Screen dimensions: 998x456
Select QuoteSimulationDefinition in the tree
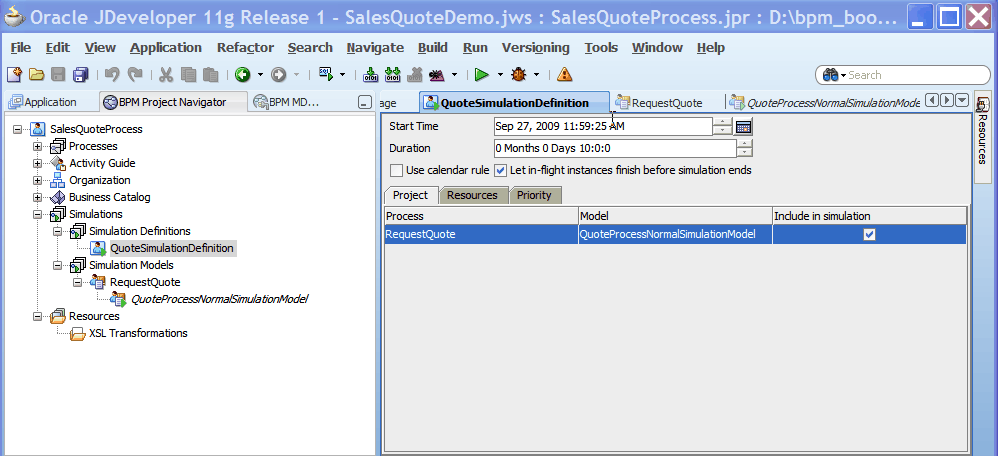(172, 248)
